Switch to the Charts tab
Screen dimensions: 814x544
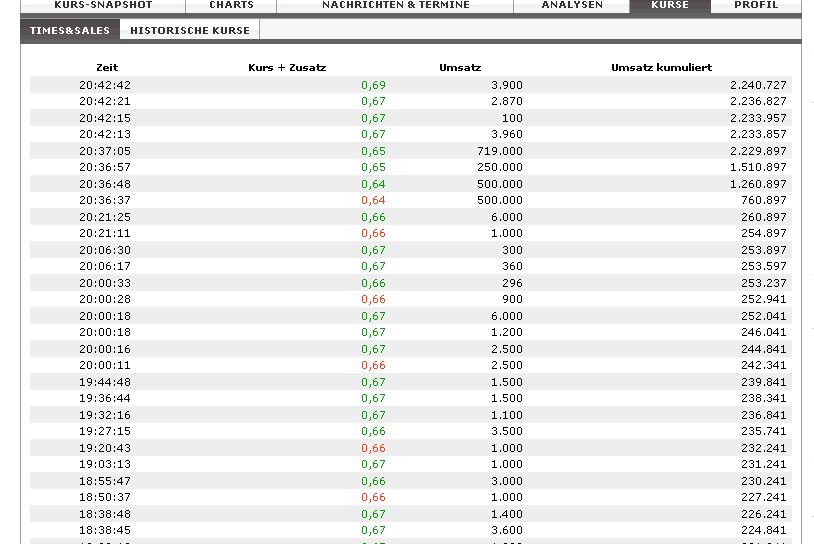pyautogui.click(x=232, y=5)
